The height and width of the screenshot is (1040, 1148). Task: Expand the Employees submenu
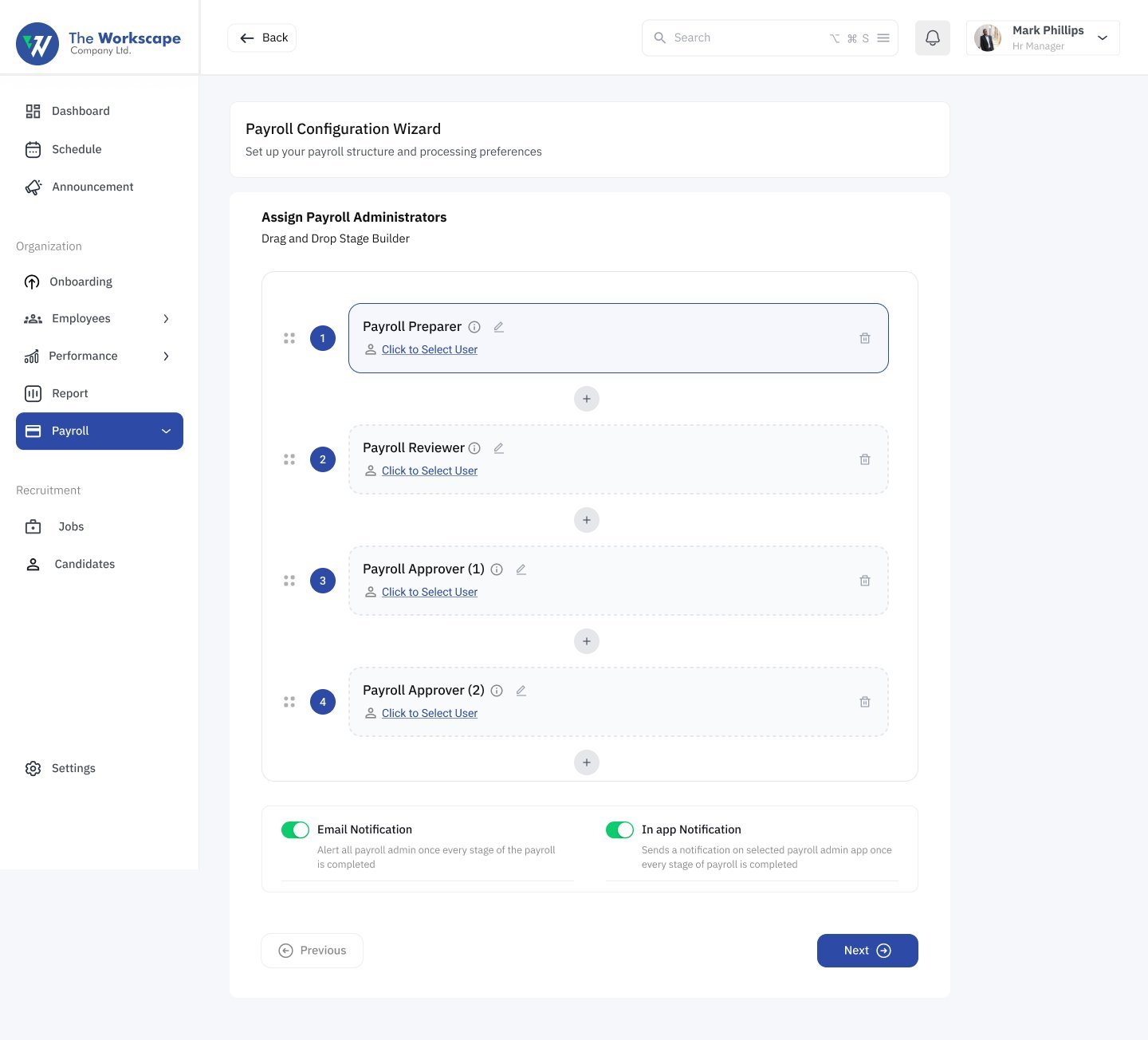166,319
